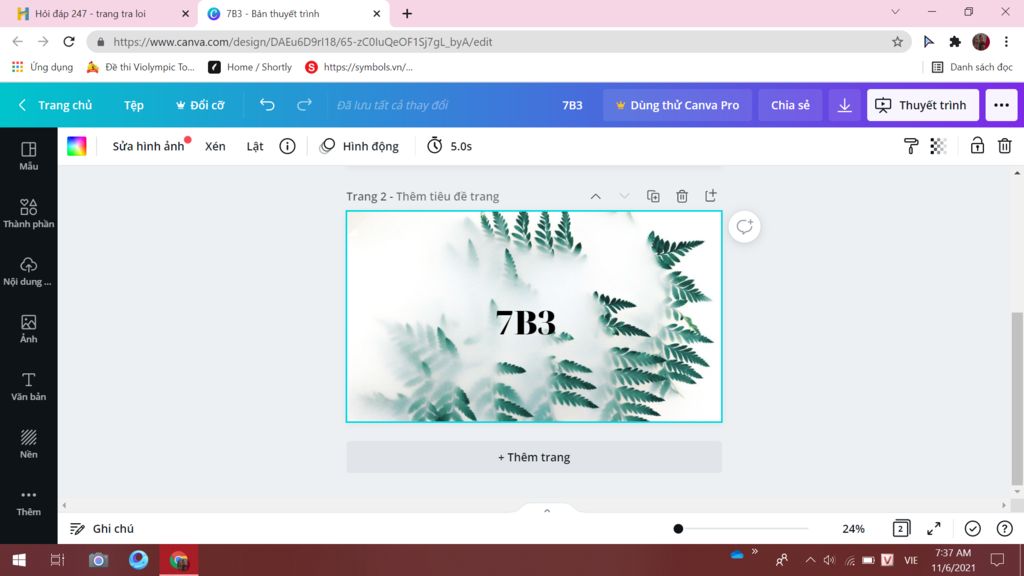Switch to Hỏi đáp 247 browser tab

(91, 13)
